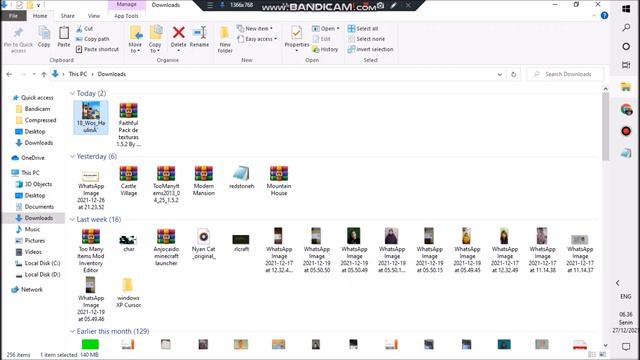
Task: Click the Search Downloads field
Action: pyautogui.click(x=565, y=74)
